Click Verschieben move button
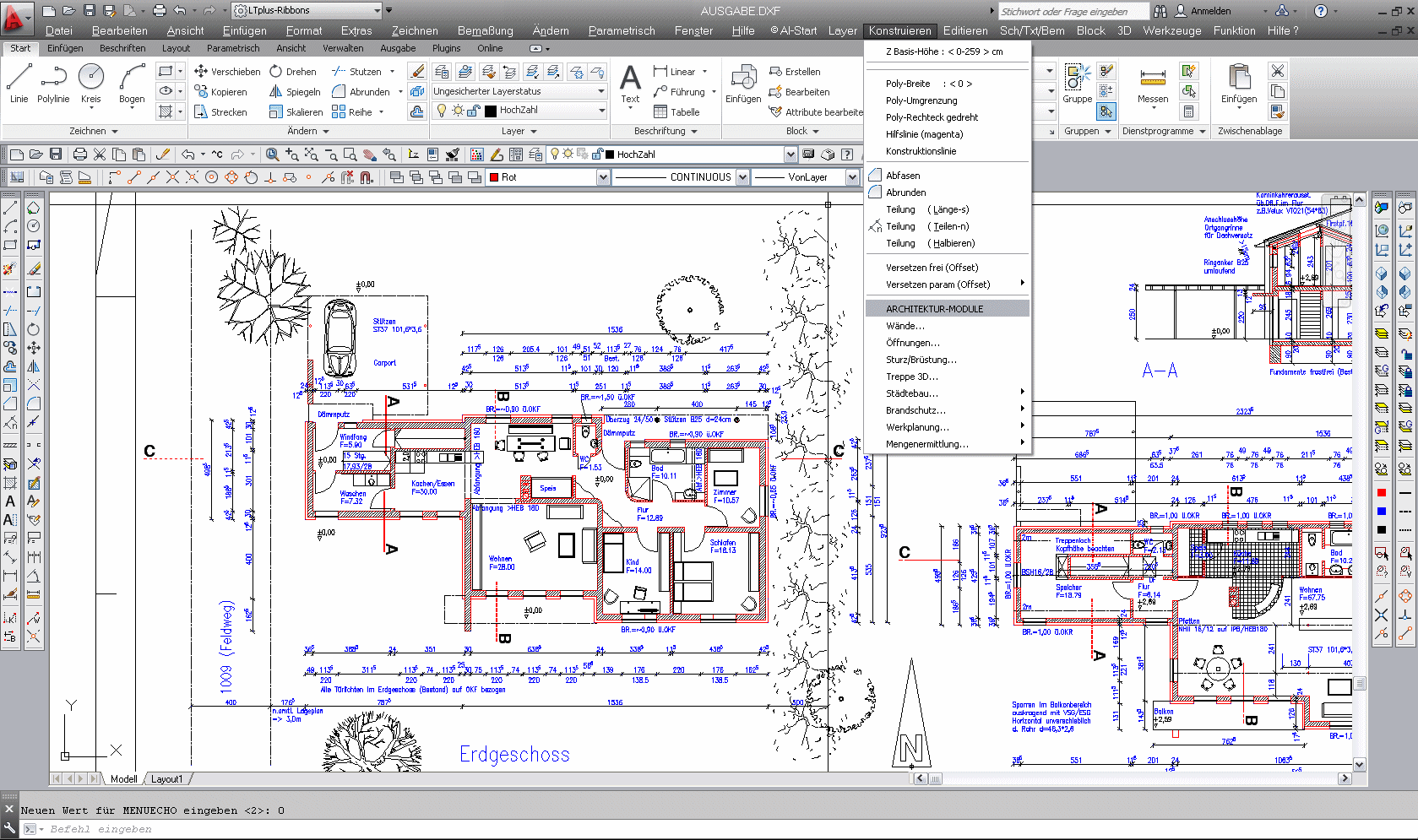 click(226, 72)
